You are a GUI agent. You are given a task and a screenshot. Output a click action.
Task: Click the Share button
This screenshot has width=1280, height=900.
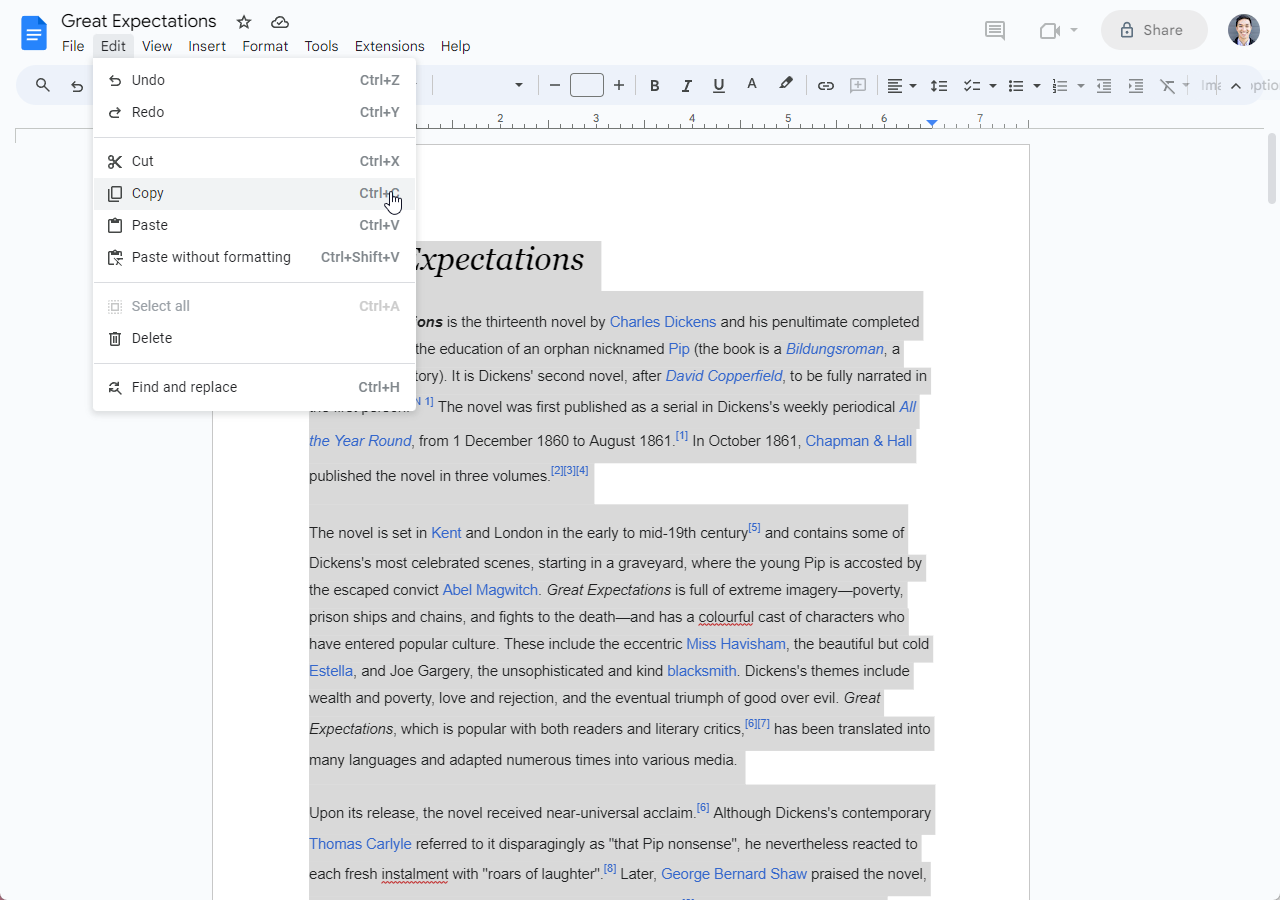(1154, 30)
